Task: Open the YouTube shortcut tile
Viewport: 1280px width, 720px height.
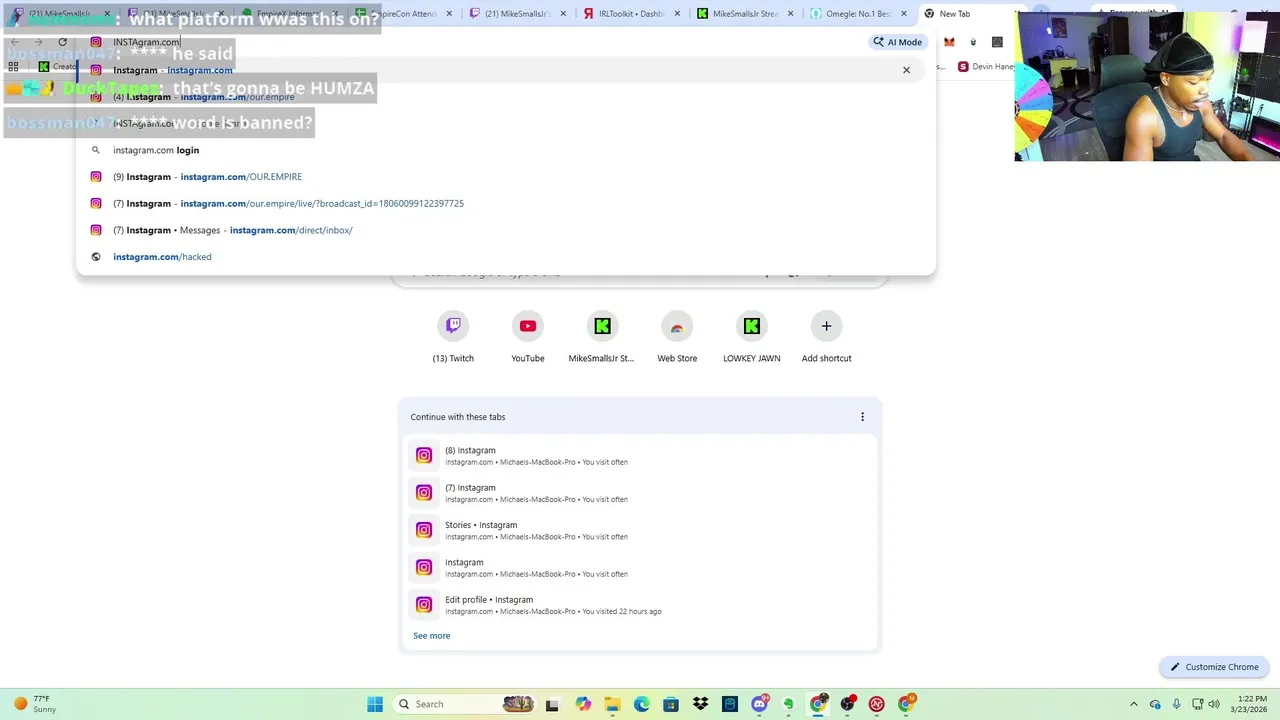Action: (528, 338)
